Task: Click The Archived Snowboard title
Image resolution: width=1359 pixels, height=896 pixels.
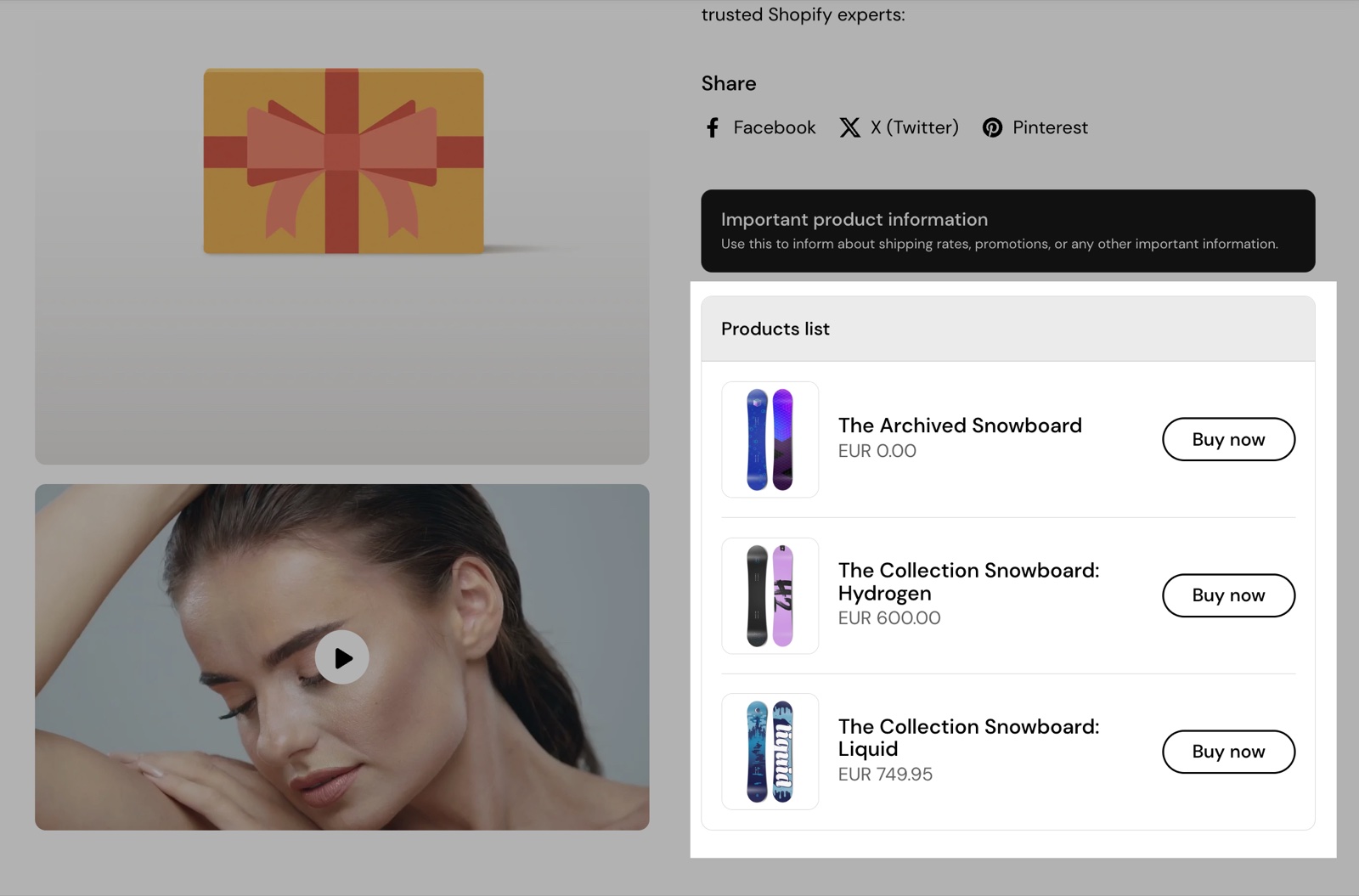Action: [x=960, y=425]
